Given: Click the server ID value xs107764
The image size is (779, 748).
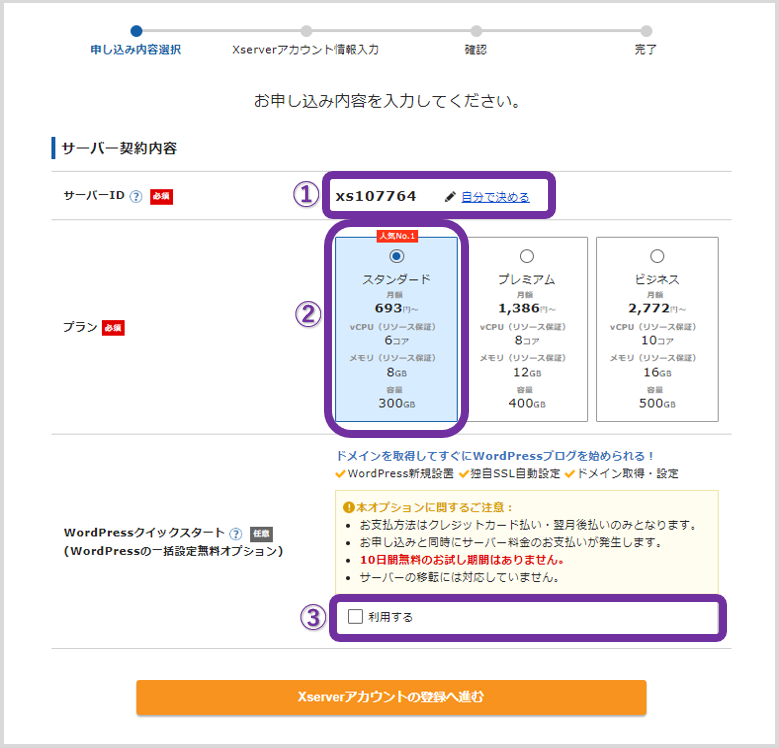Looking at the screenshot, I should pos(376,197).
